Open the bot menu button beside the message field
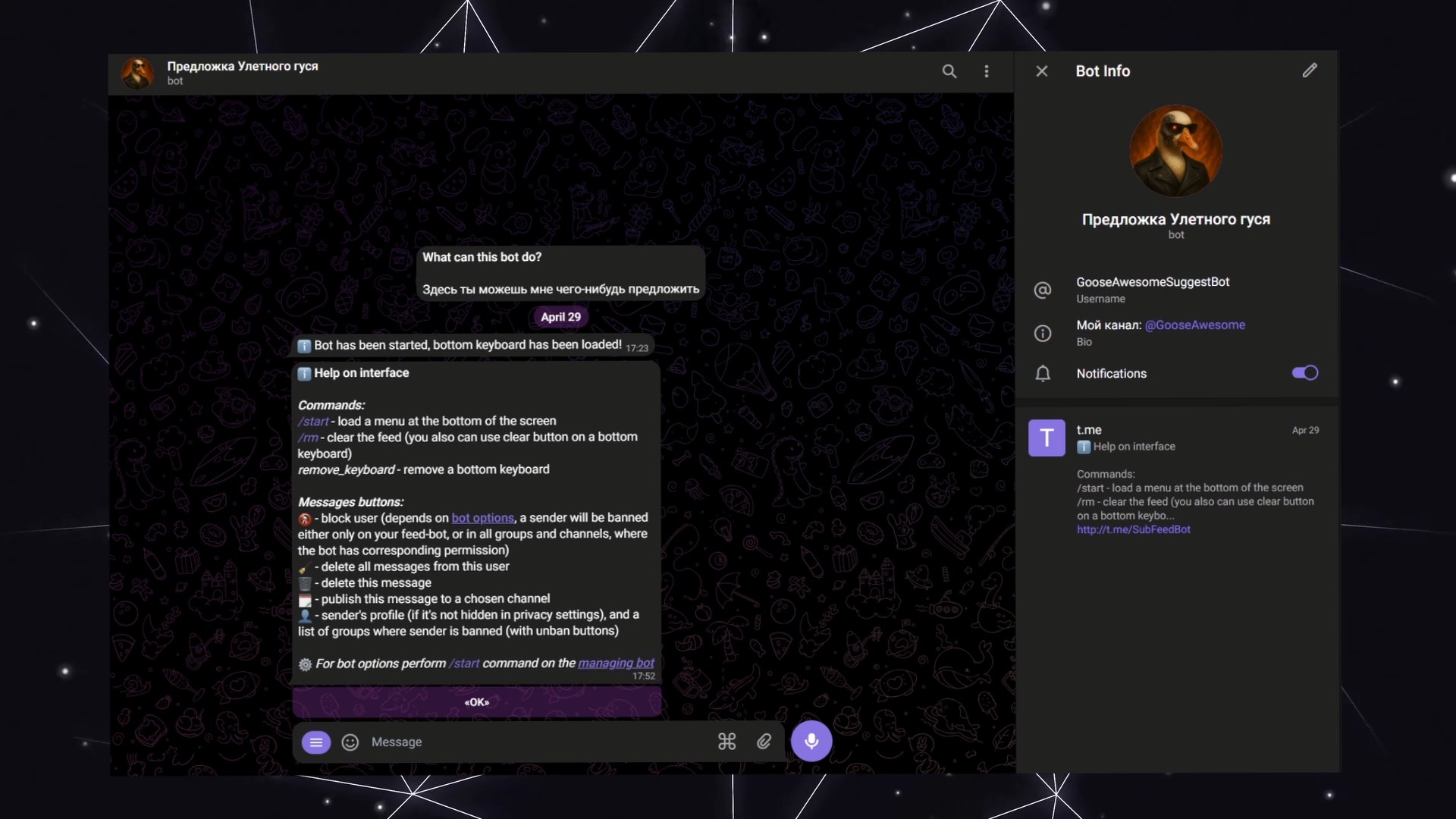 click(x=316, y=742)
